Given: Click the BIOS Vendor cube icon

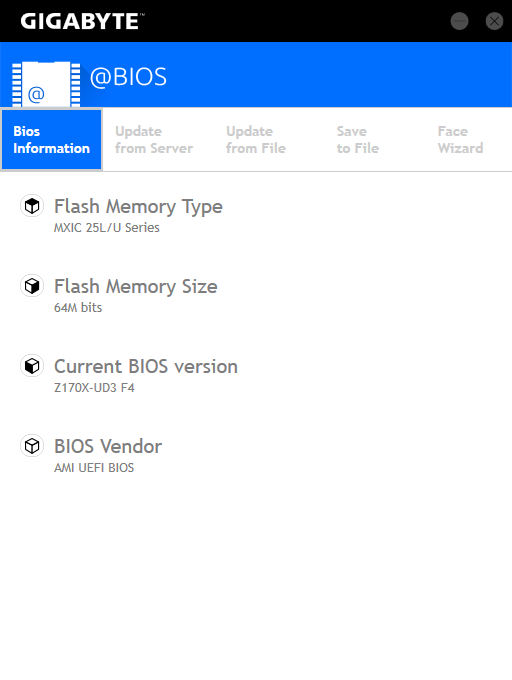Looking at the screenshot, I should tap(32, 446).
